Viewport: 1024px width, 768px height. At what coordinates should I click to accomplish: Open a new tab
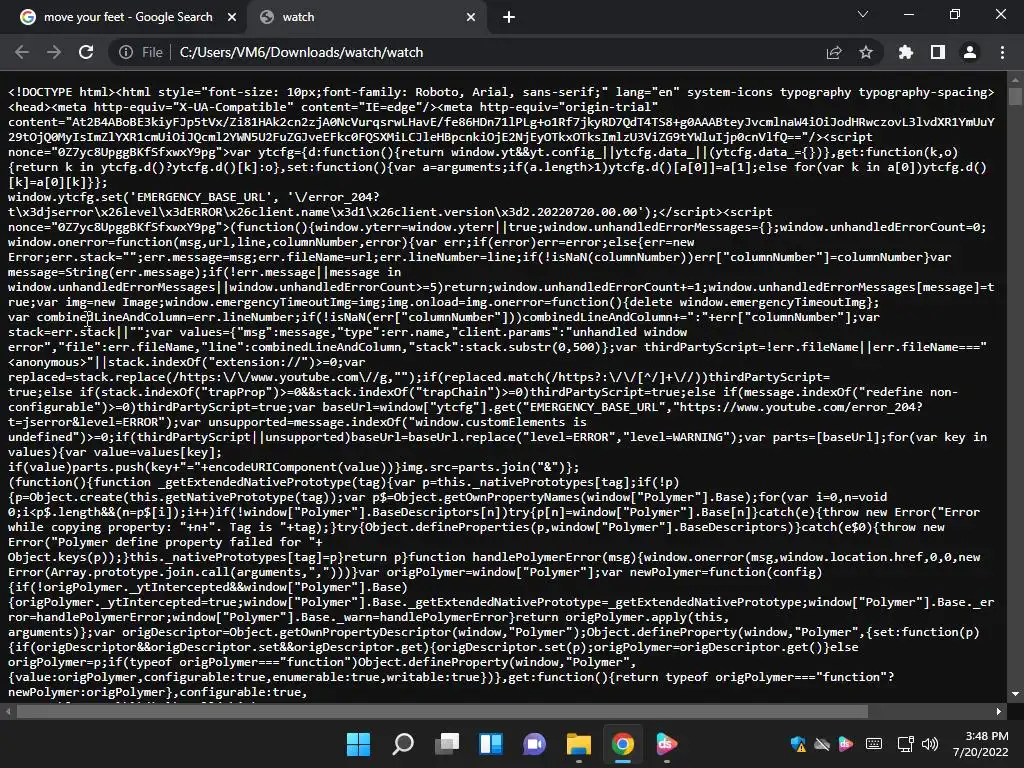509,18
